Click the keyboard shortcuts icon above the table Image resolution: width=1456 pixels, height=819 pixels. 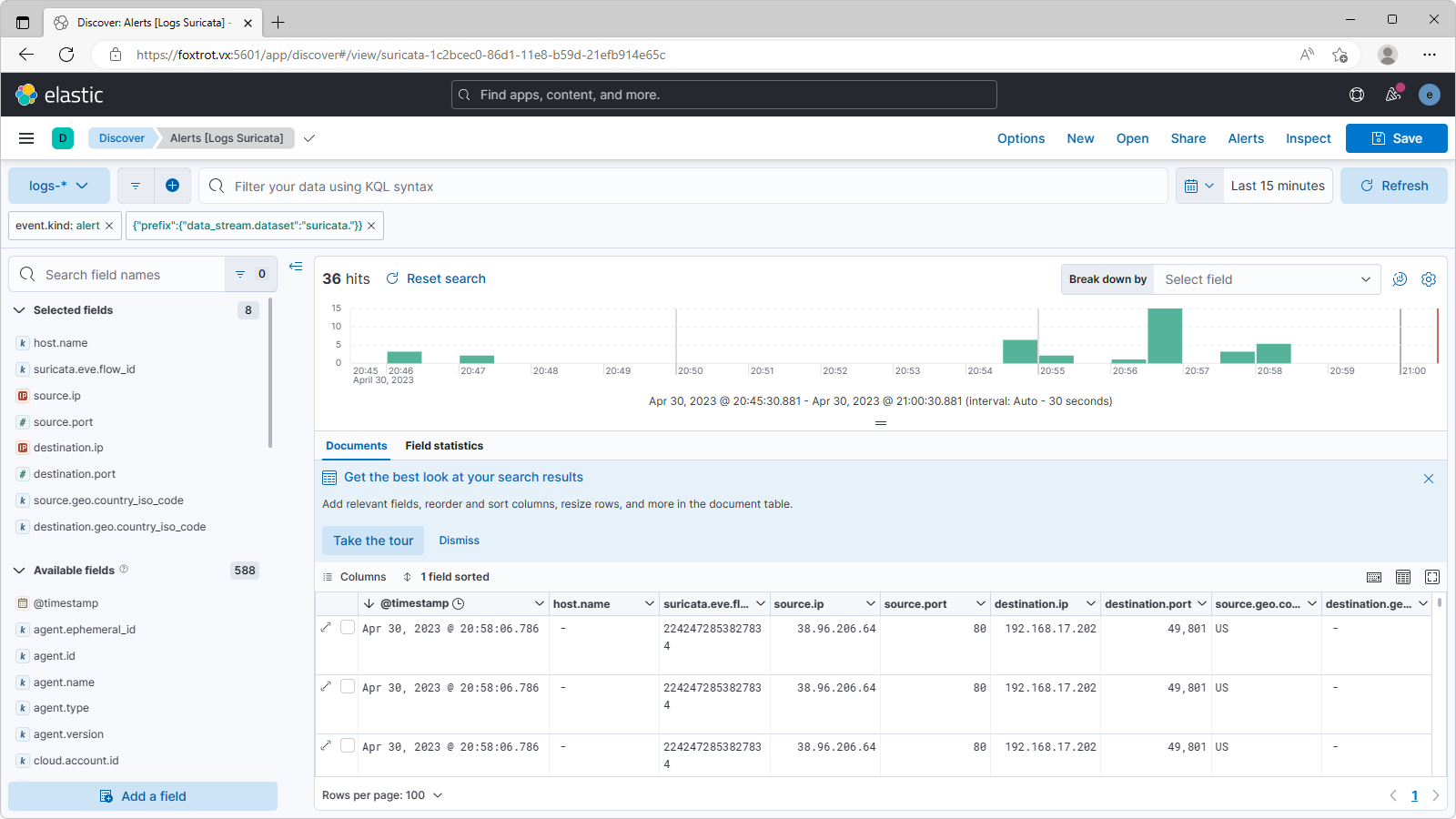point(1374,576)
